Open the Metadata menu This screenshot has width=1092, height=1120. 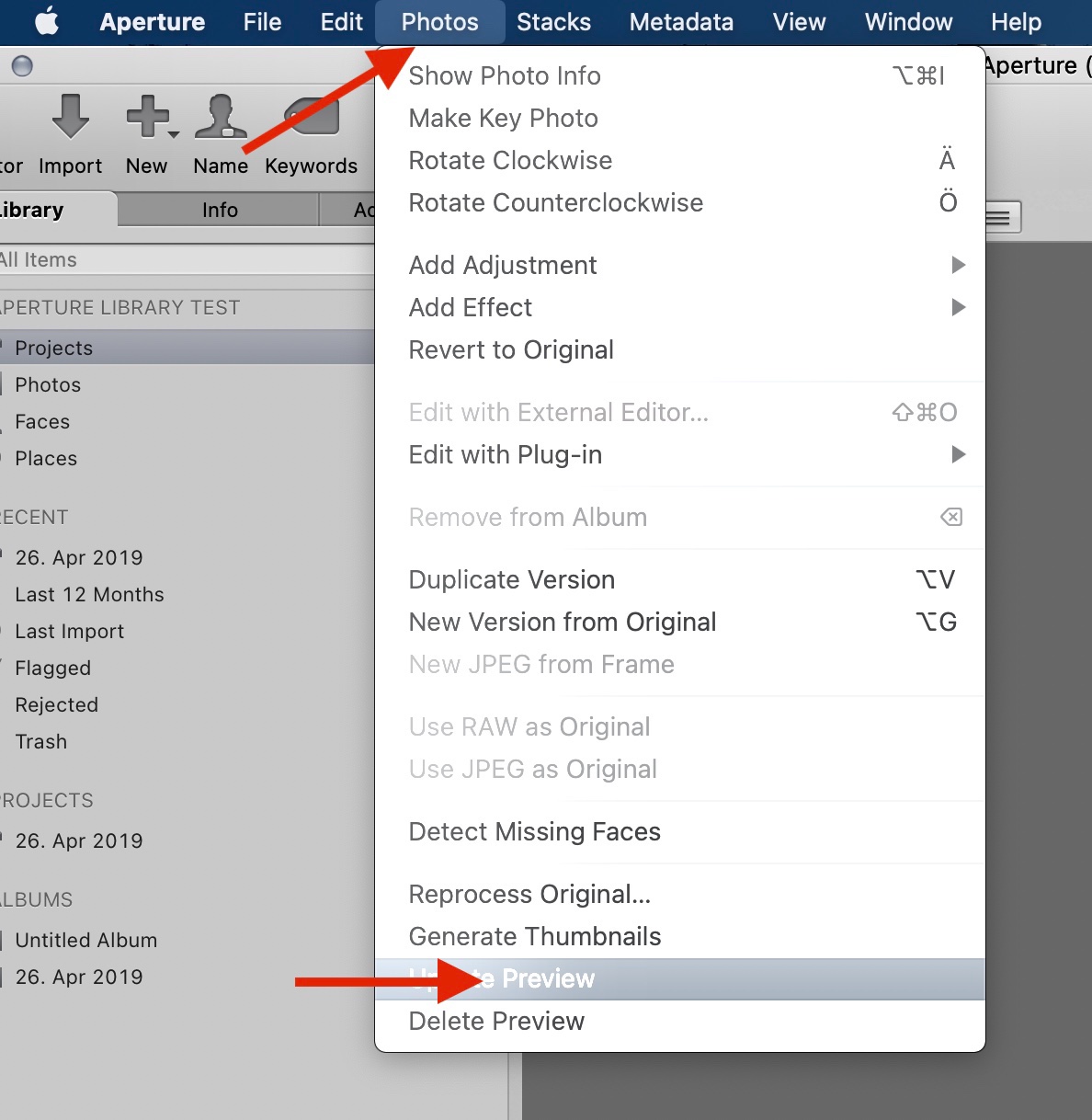(681, 22)
